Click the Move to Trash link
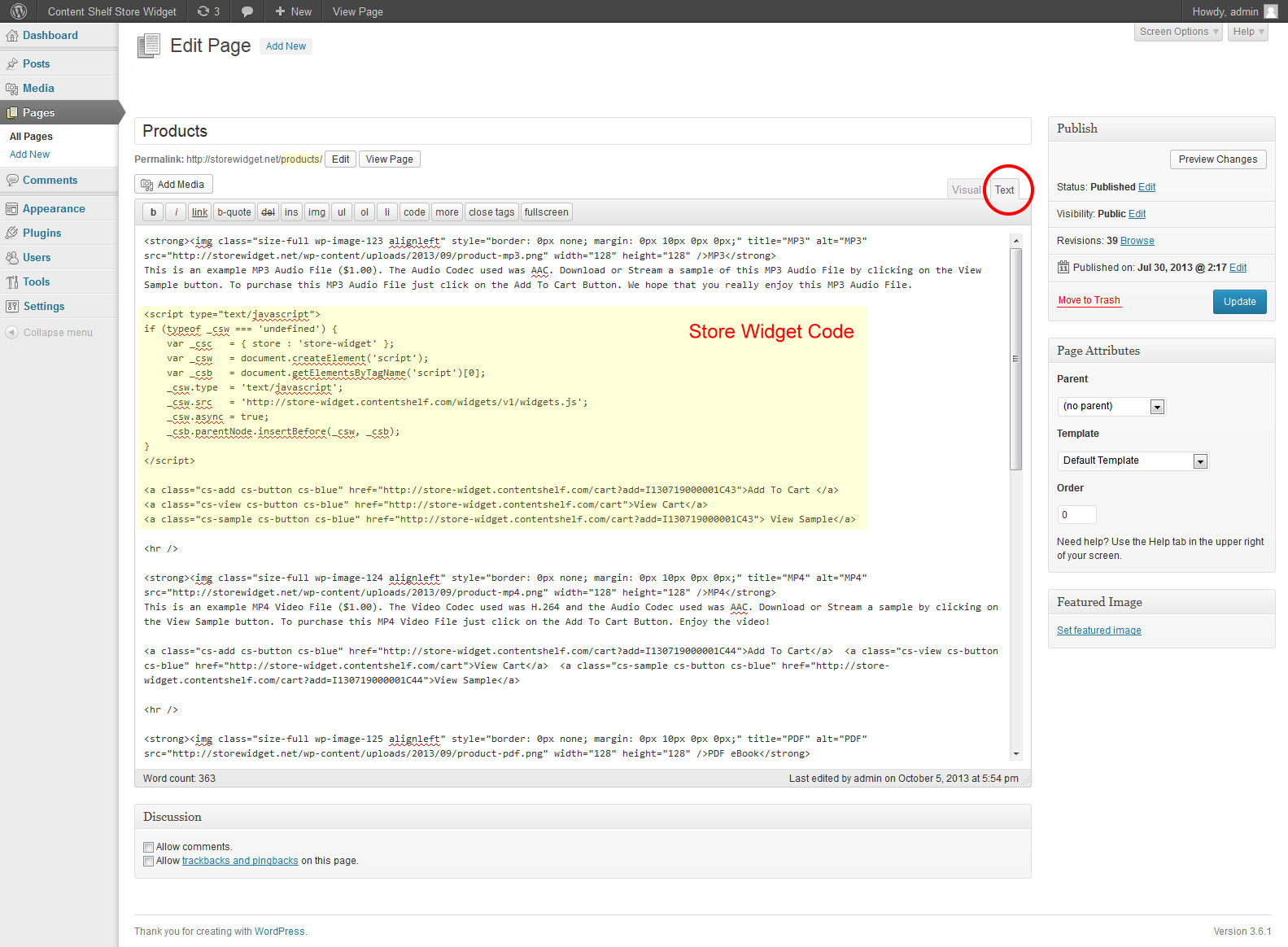Screen dimensions: 1288x947 tap(1089, 300)
